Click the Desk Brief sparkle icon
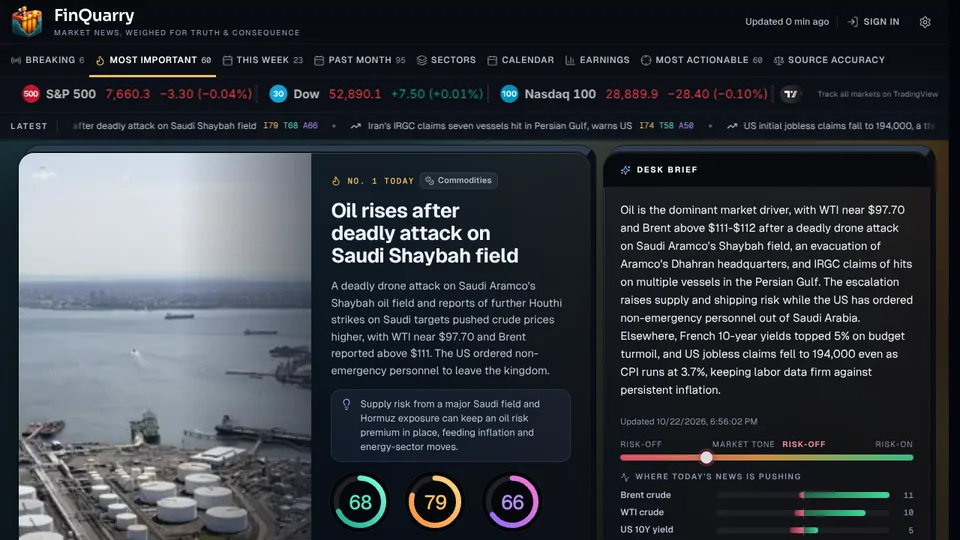Image resolution: width=960 pixels, height=540 pixels. (625, 170)
